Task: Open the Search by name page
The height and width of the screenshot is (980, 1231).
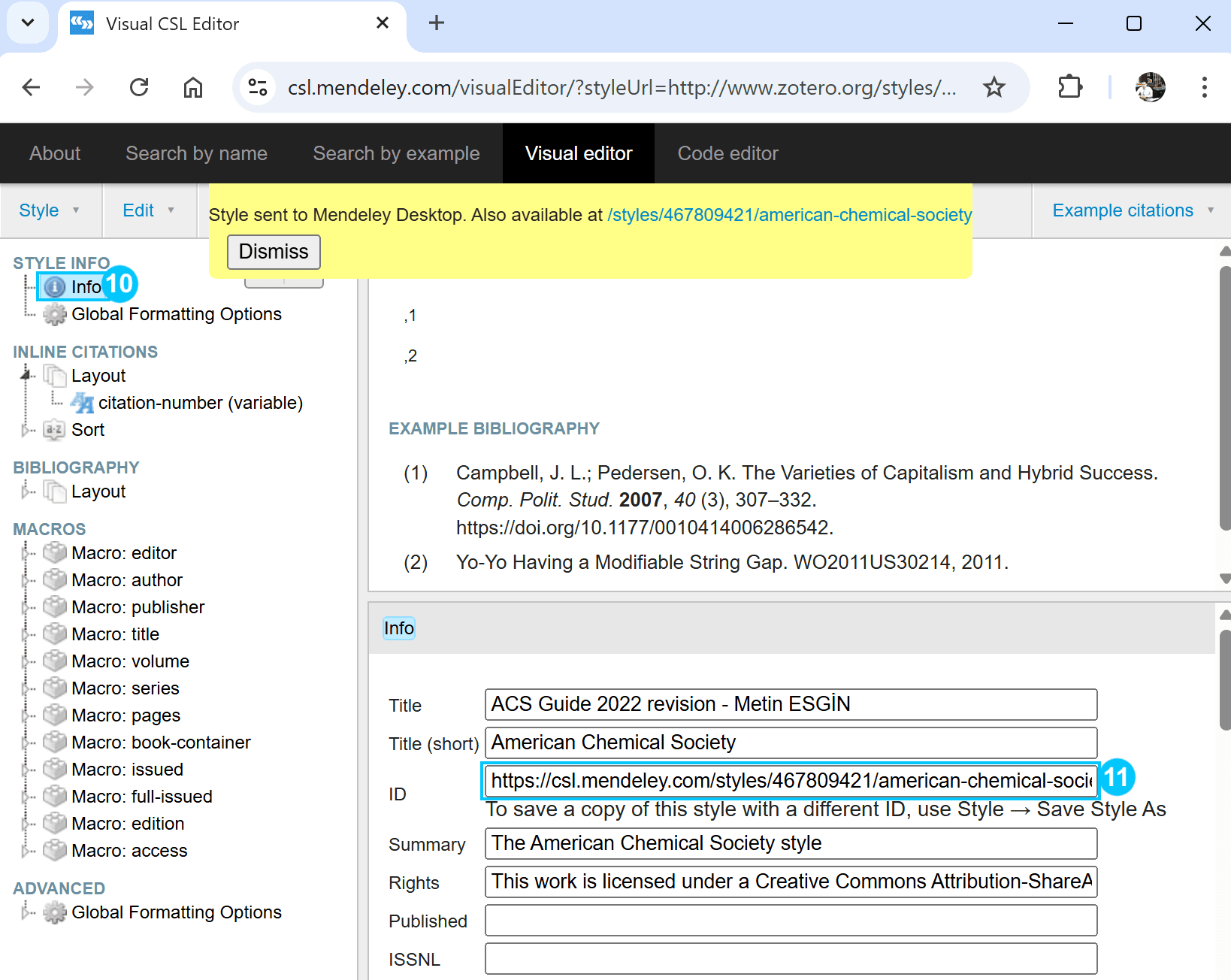Action: [196, 153]
